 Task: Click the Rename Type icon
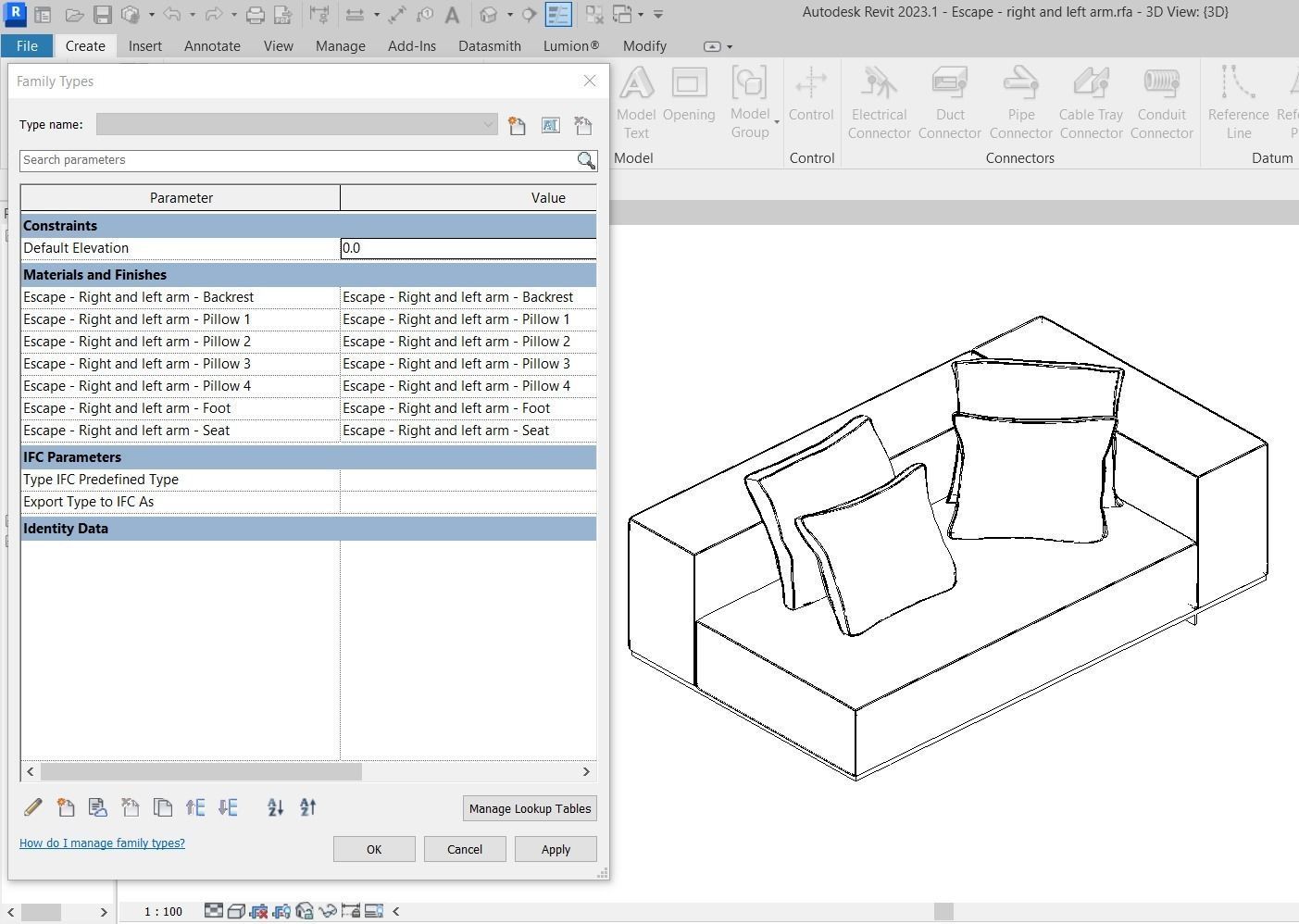550,125
